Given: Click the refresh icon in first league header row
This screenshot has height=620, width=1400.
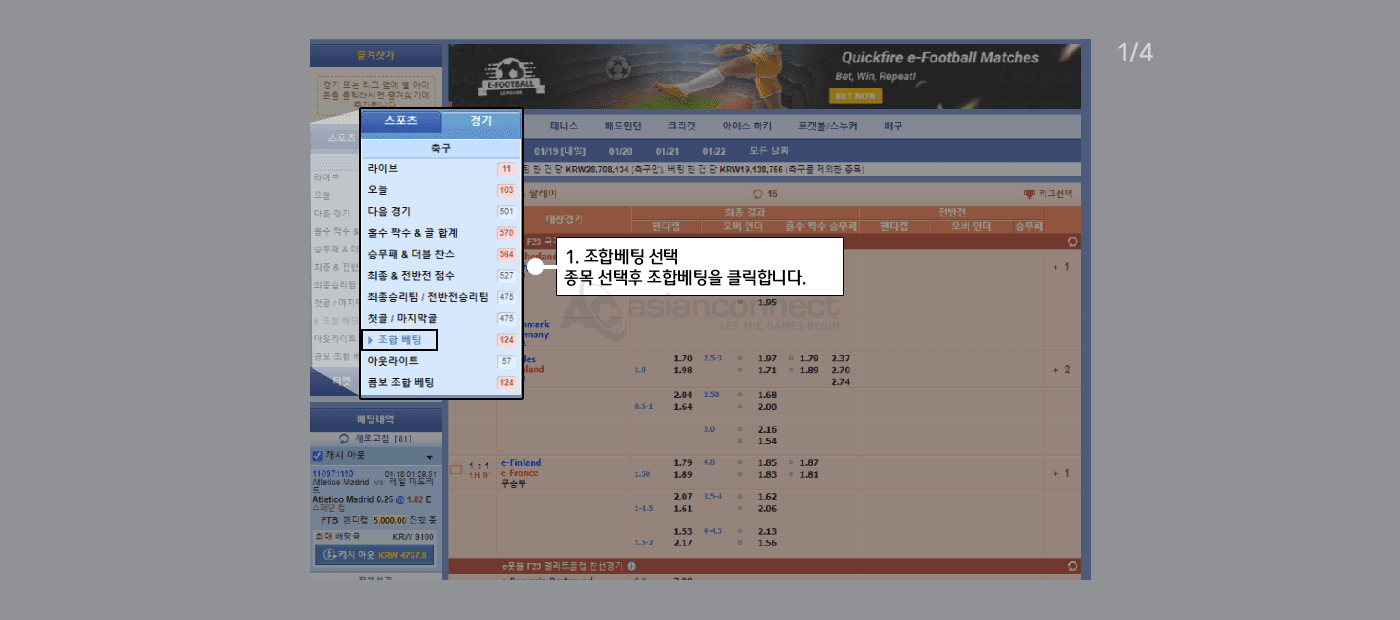Looking at the screenshot, I should coord(1073,241).
